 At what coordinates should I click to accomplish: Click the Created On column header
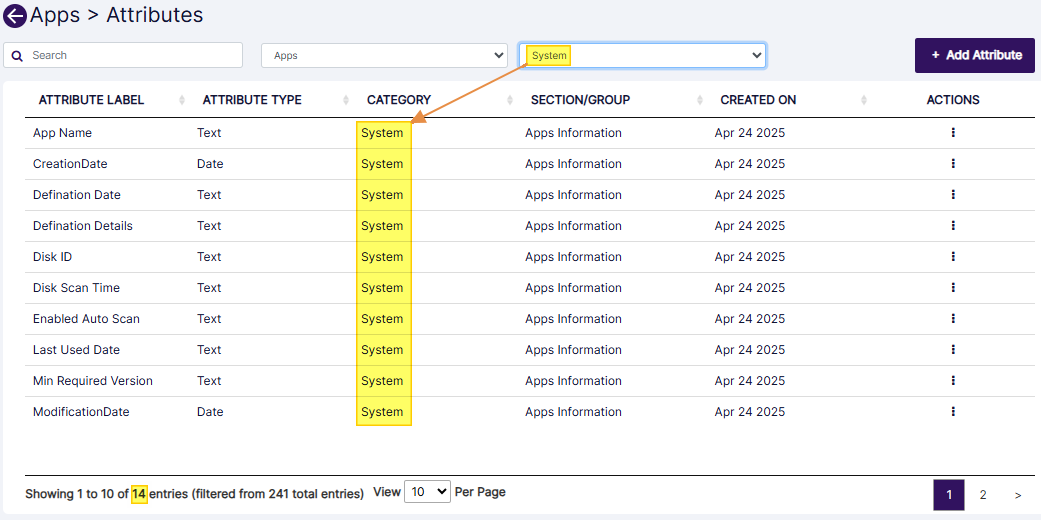point(758,100)
